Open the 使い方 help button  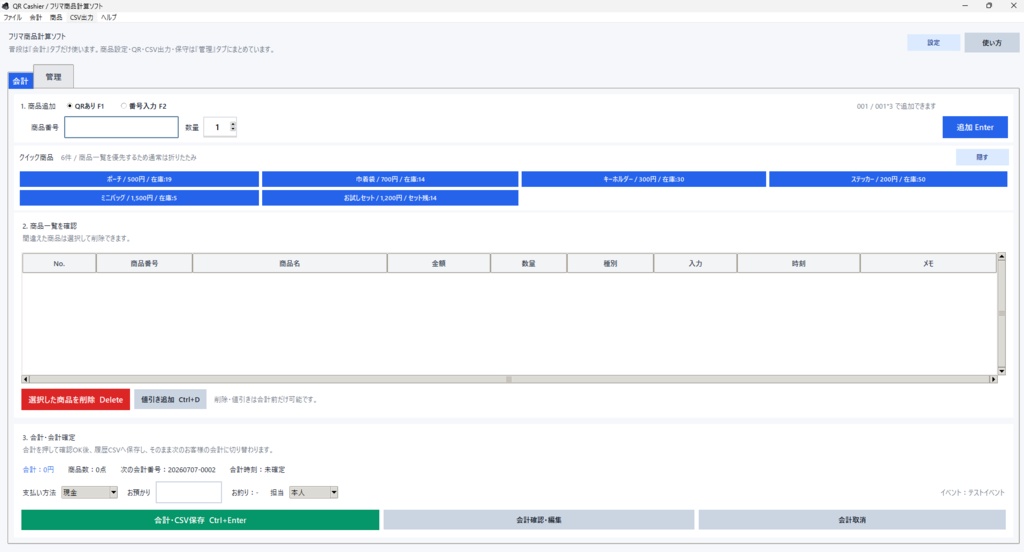(x=991, y=42)
